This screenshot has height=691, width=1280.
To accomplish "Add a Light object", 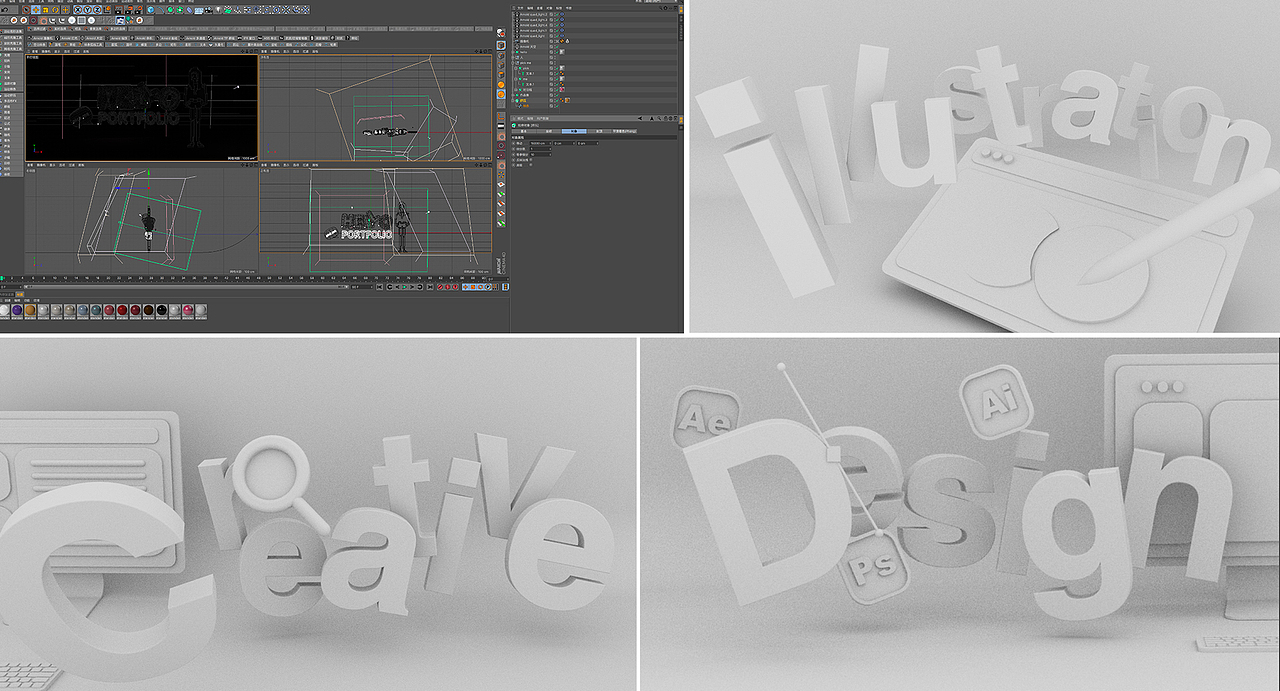I will (218, 10).
